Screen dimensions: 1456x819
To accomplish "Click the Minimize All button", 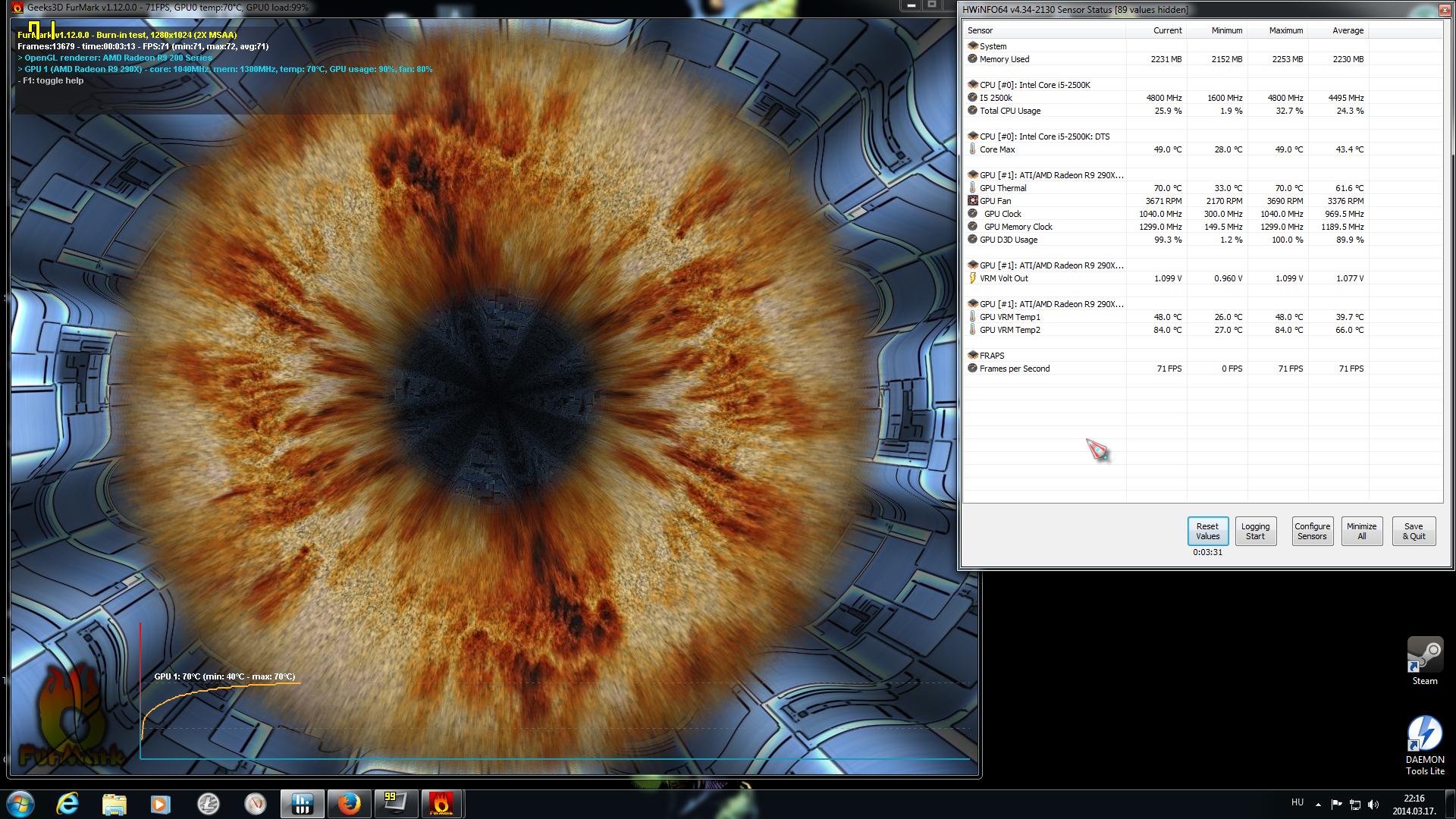I will point(1362,531).
